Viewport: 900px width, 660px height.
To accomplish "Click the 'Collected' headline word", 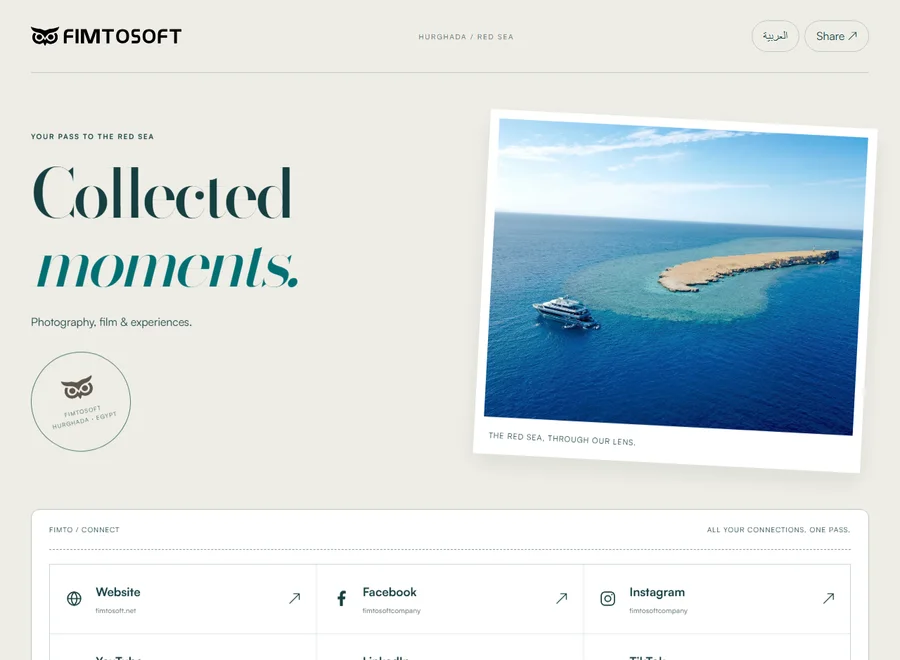I will click(x=162, y=193).
